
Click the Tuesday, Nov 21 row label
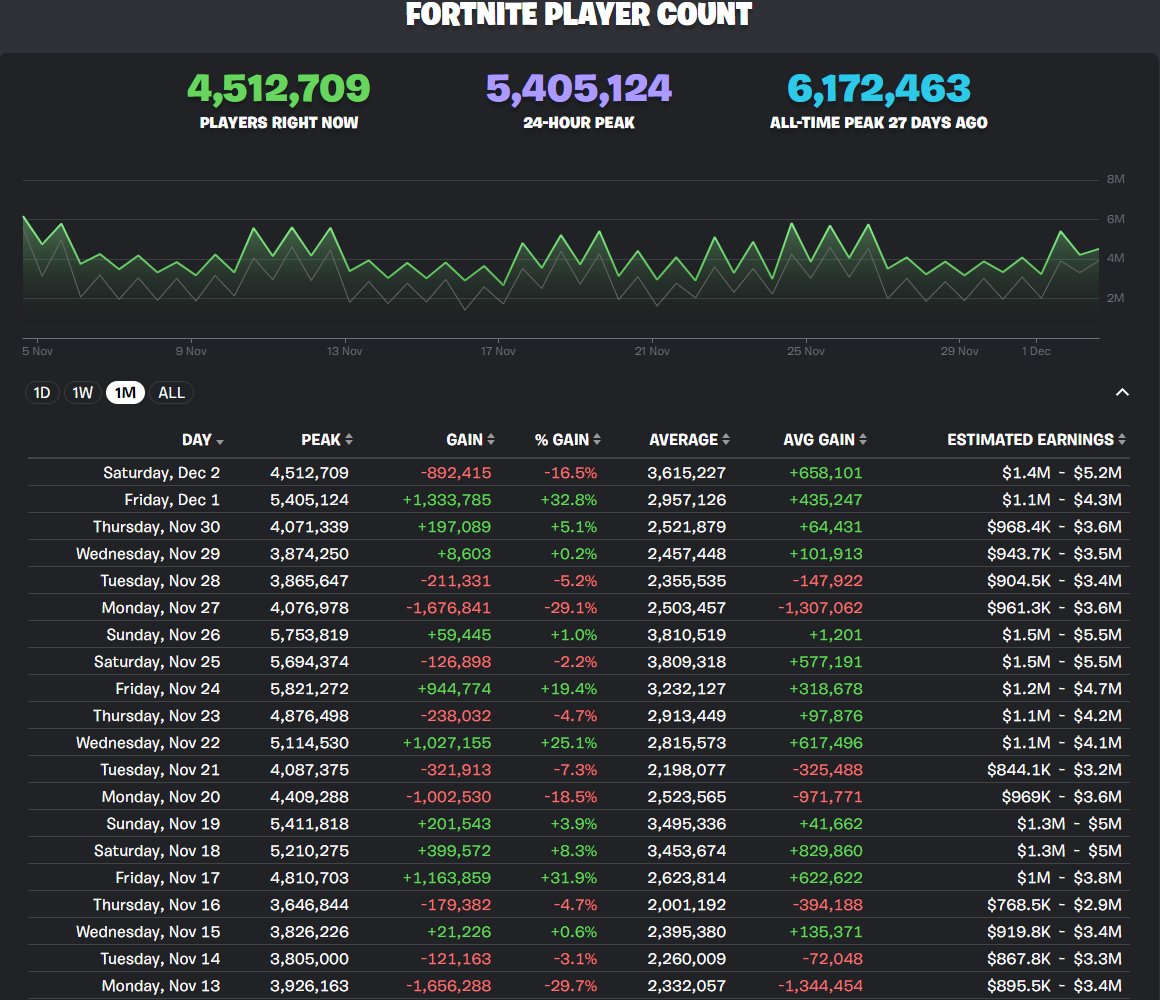(161, 770)
